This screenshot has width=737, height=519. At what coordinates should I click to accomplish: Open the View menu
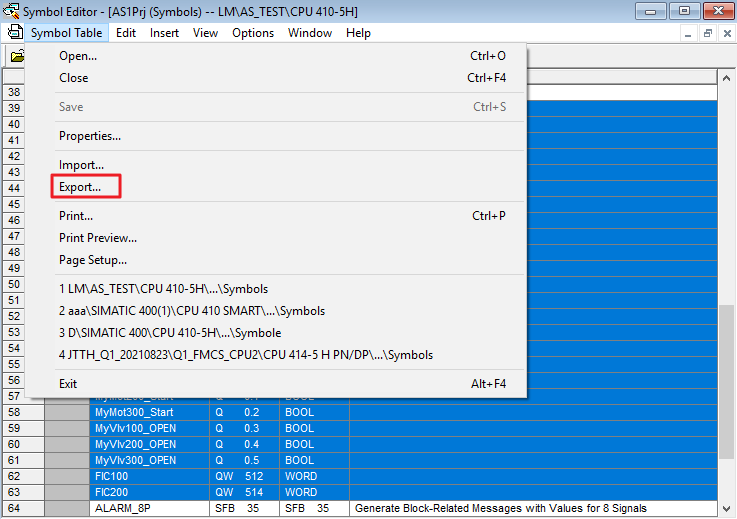[205, 33]
